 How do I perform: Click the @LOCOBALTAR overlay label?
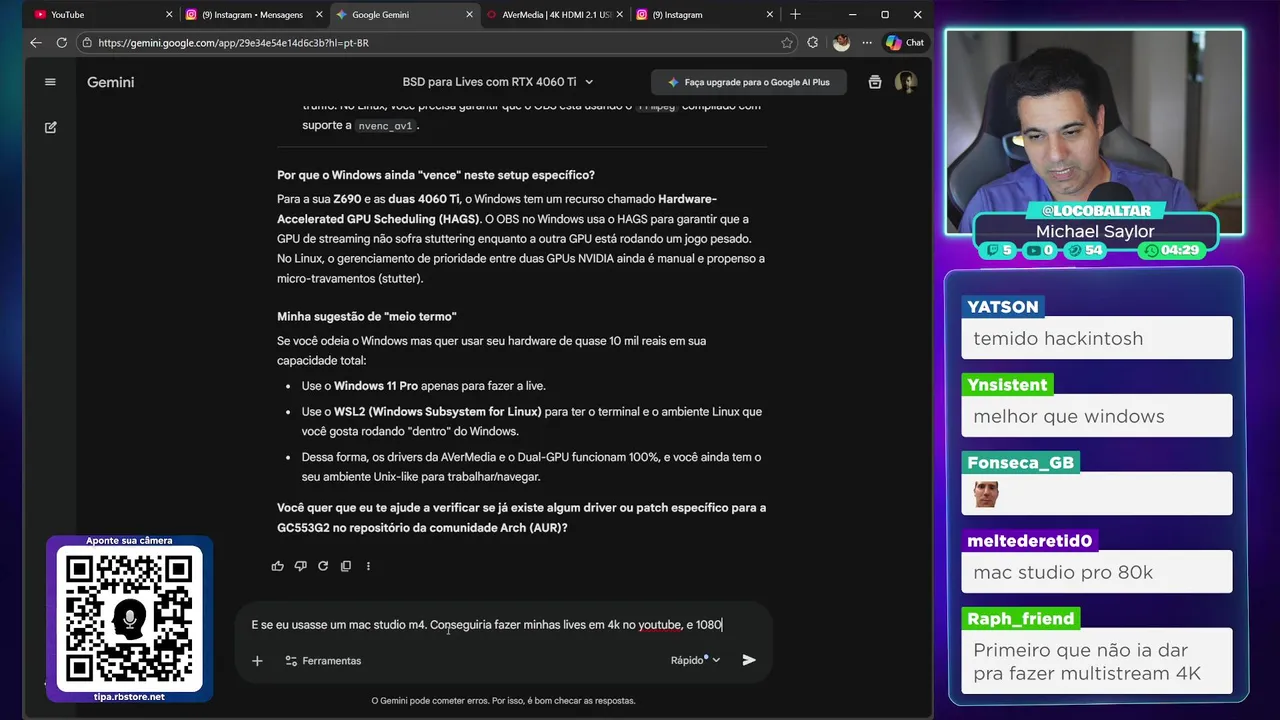point(1095,211)
